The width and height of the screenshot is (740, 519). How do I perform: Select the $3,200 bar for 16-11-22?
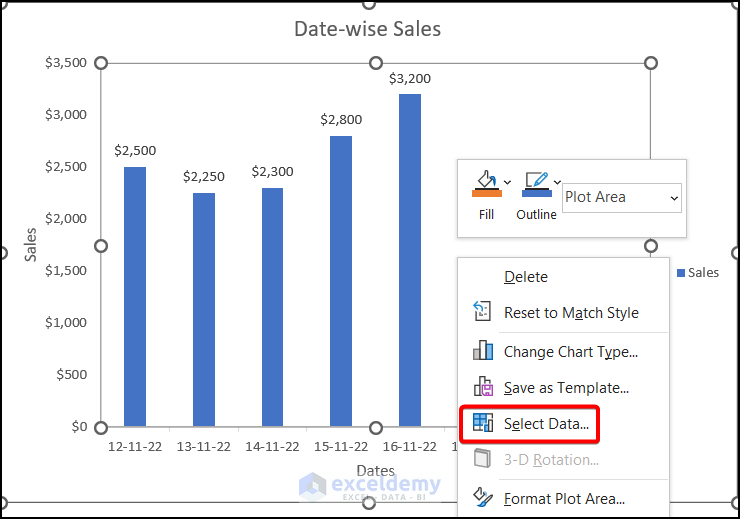(x=410, y=260)
